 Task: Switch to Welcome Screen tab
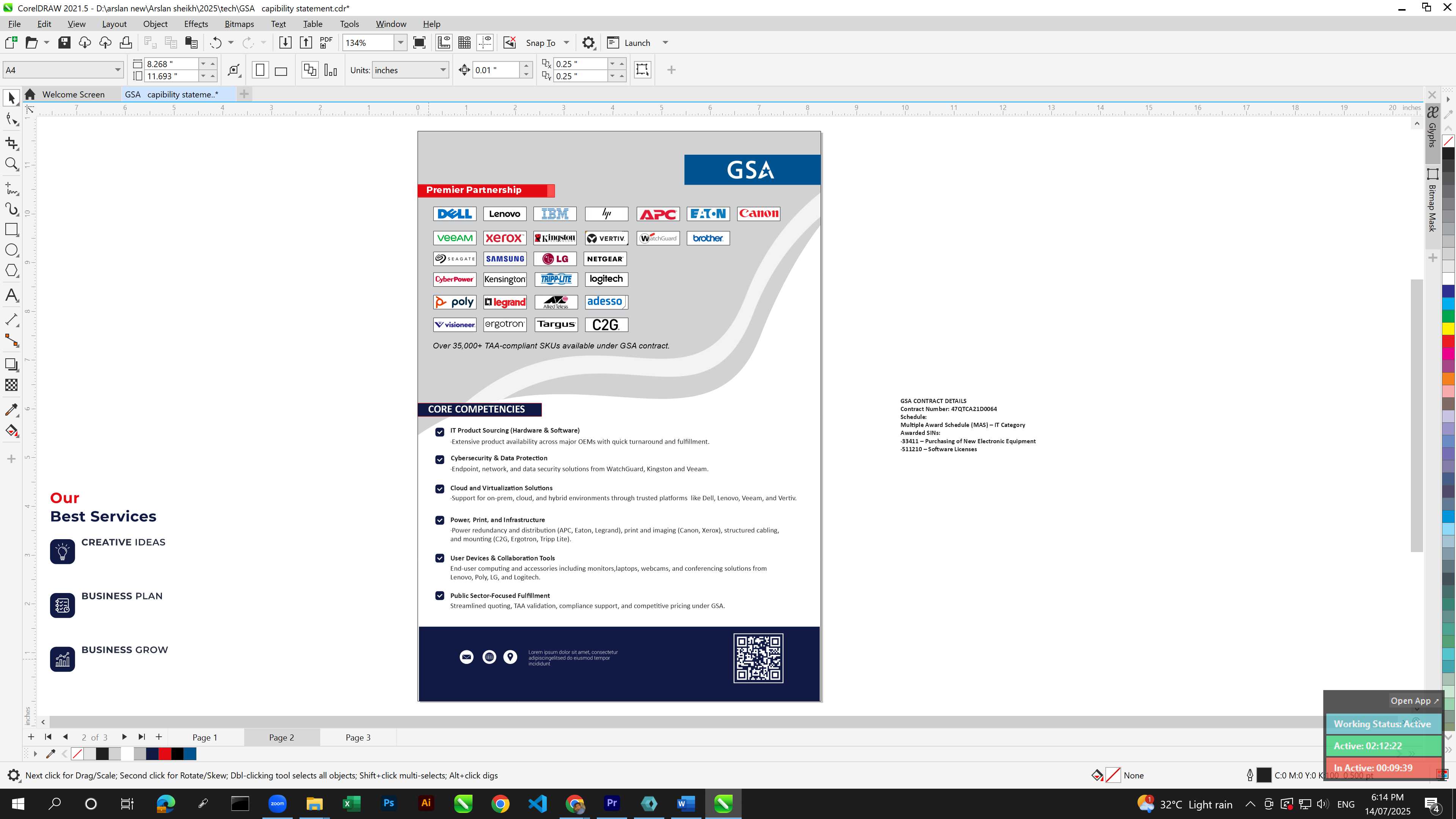click(73, 94)
